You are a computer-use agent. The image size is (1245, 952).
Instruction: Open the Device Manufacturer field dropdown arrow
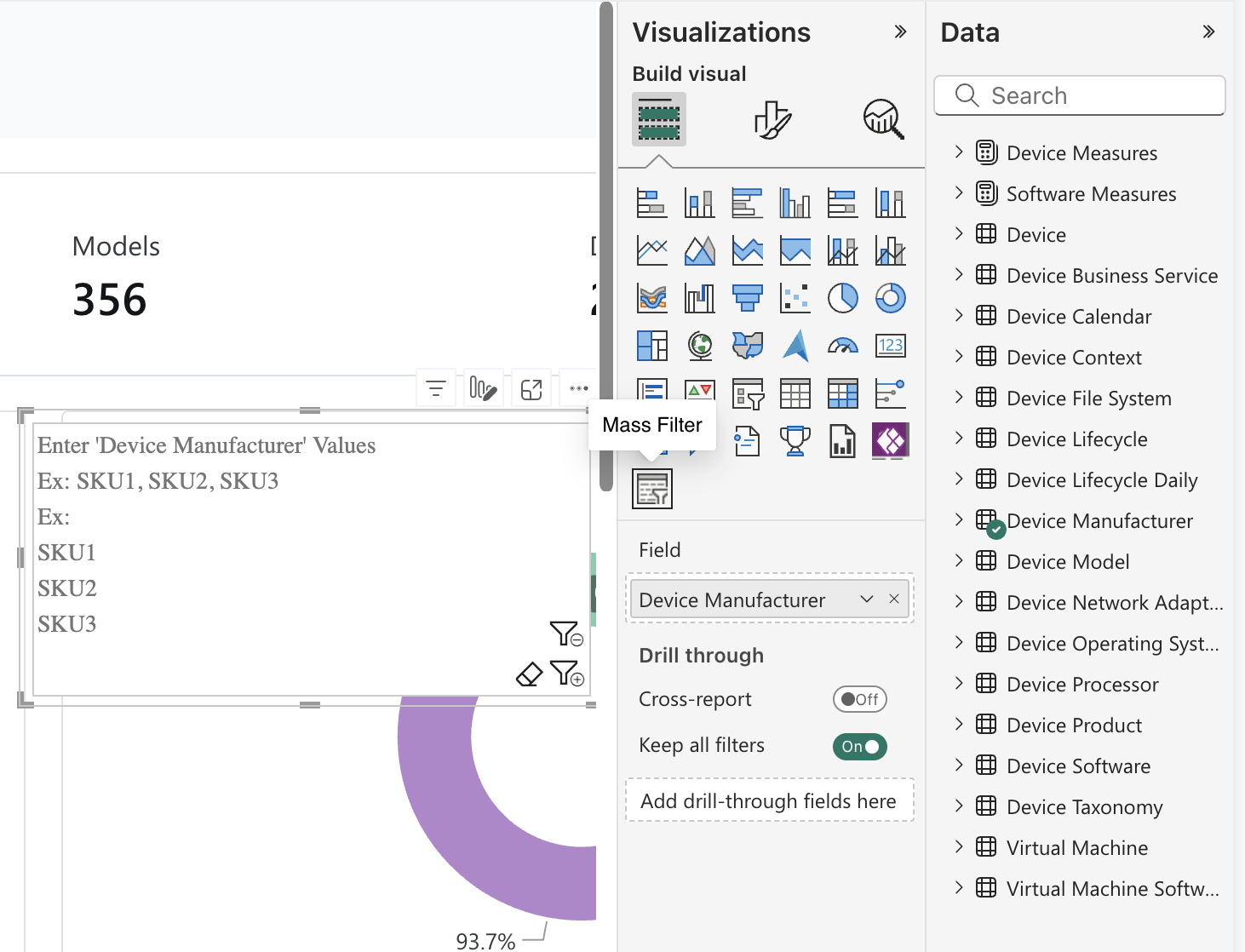[x=867, y=599]
